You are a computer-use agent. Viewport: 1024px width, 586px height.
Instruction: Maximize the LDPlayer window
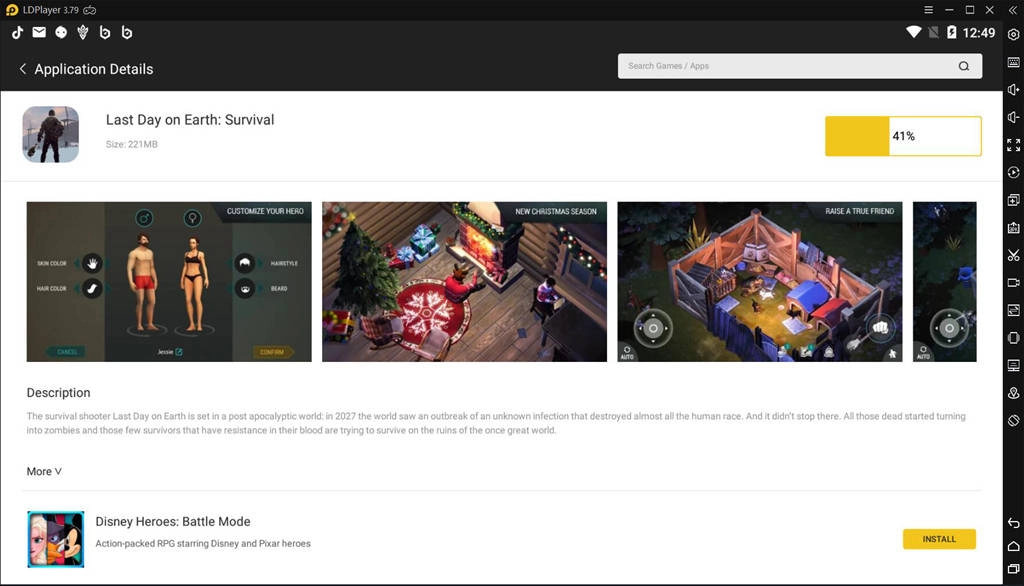[x=970, y=10]
